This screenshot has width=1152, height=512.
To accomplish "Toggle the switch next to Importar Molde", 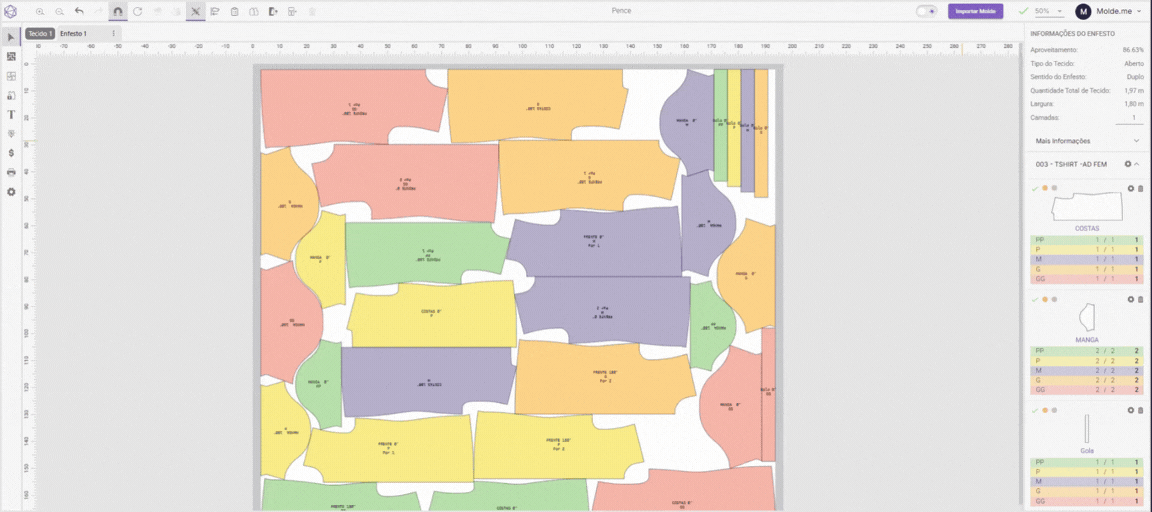I will [926, 11].
